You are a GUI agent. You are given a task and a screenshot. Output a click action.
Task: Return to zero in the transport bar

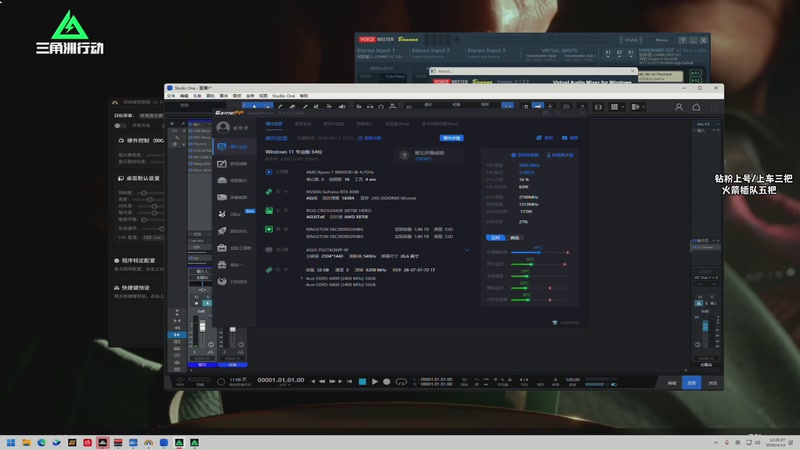tap(349, 381)
